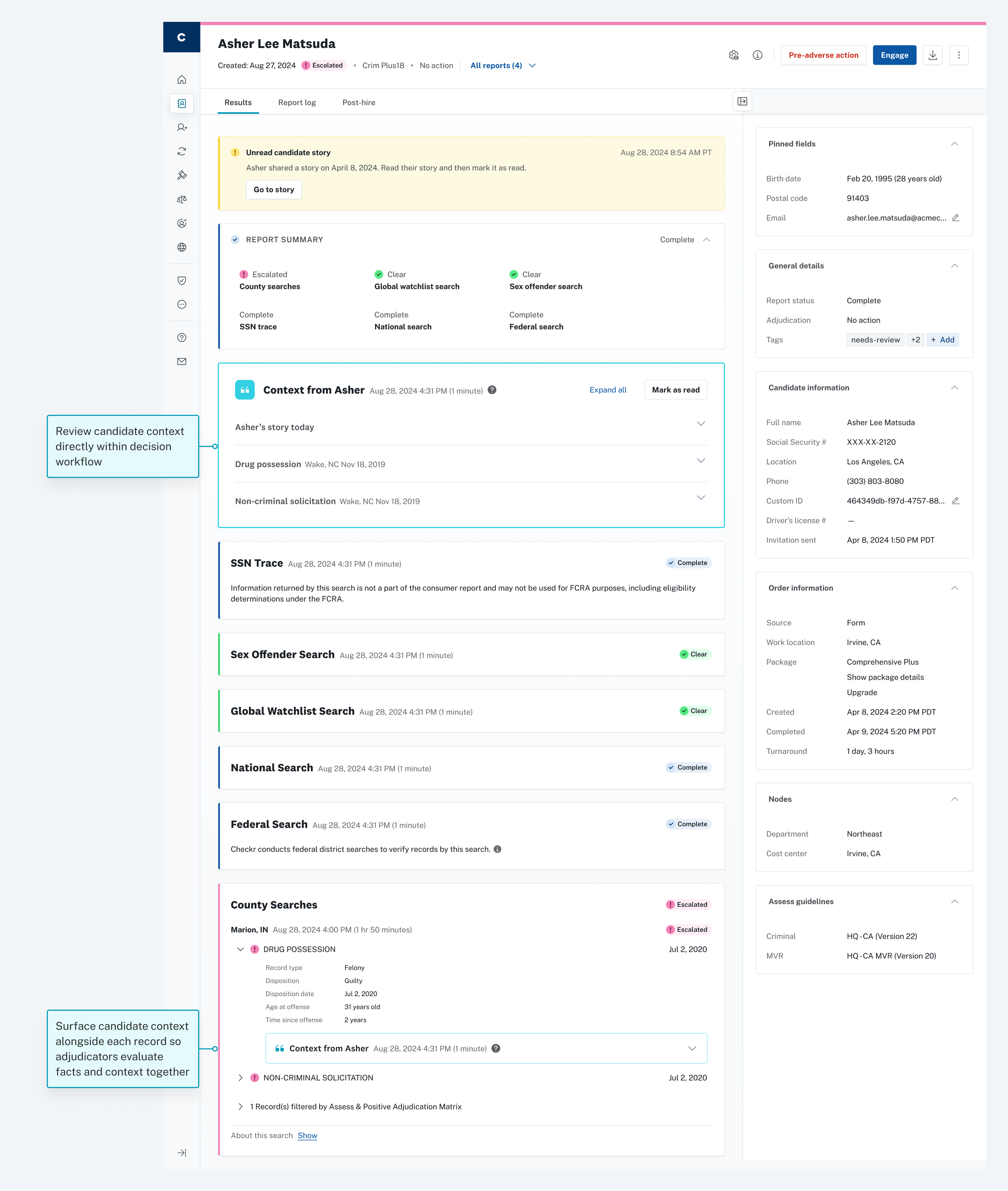The width and height of the screenshot is (1008, 1191).
Task: Open the Post-hire tab
Action: tap(358, 103)
